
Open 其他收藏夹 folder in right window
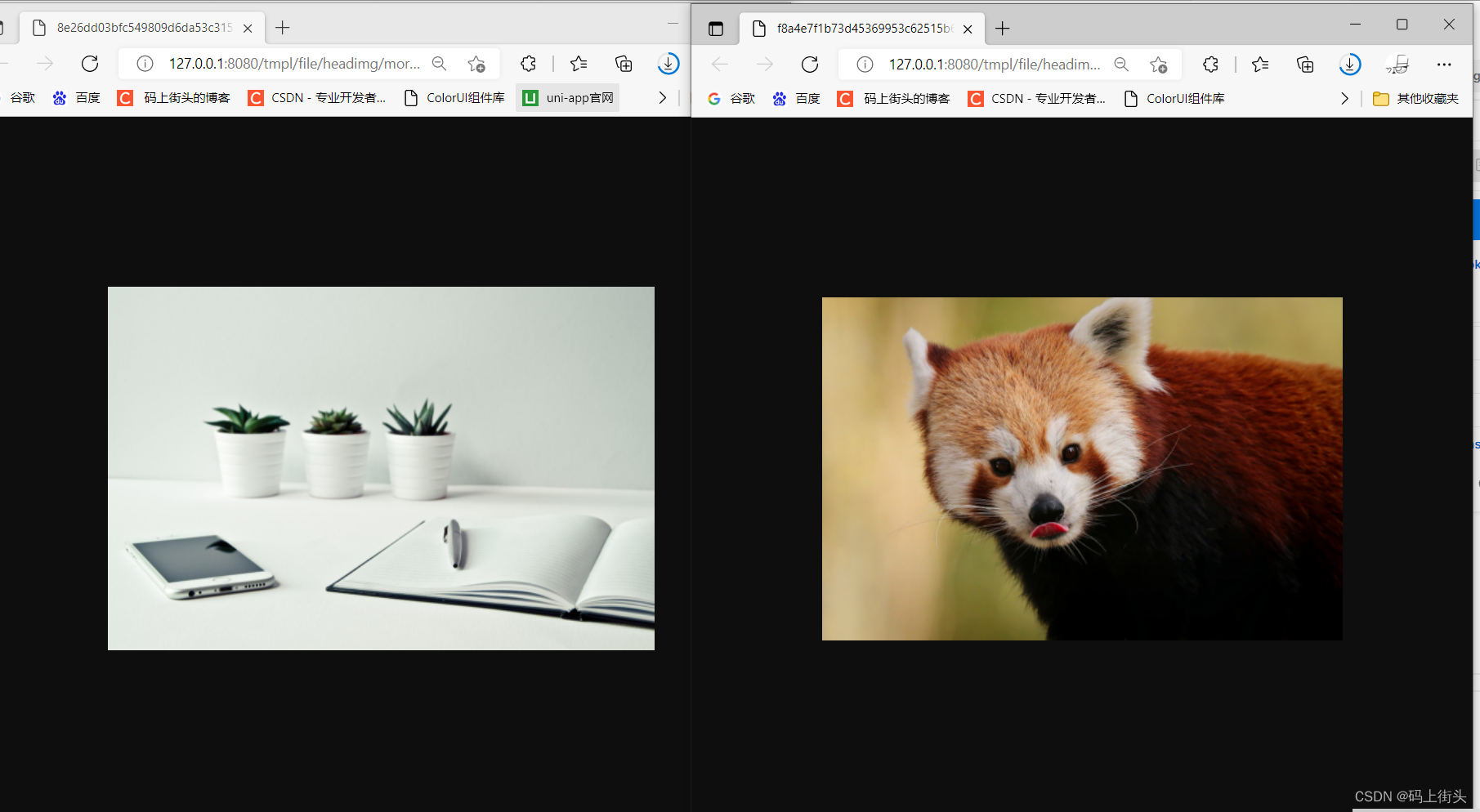1415,99
